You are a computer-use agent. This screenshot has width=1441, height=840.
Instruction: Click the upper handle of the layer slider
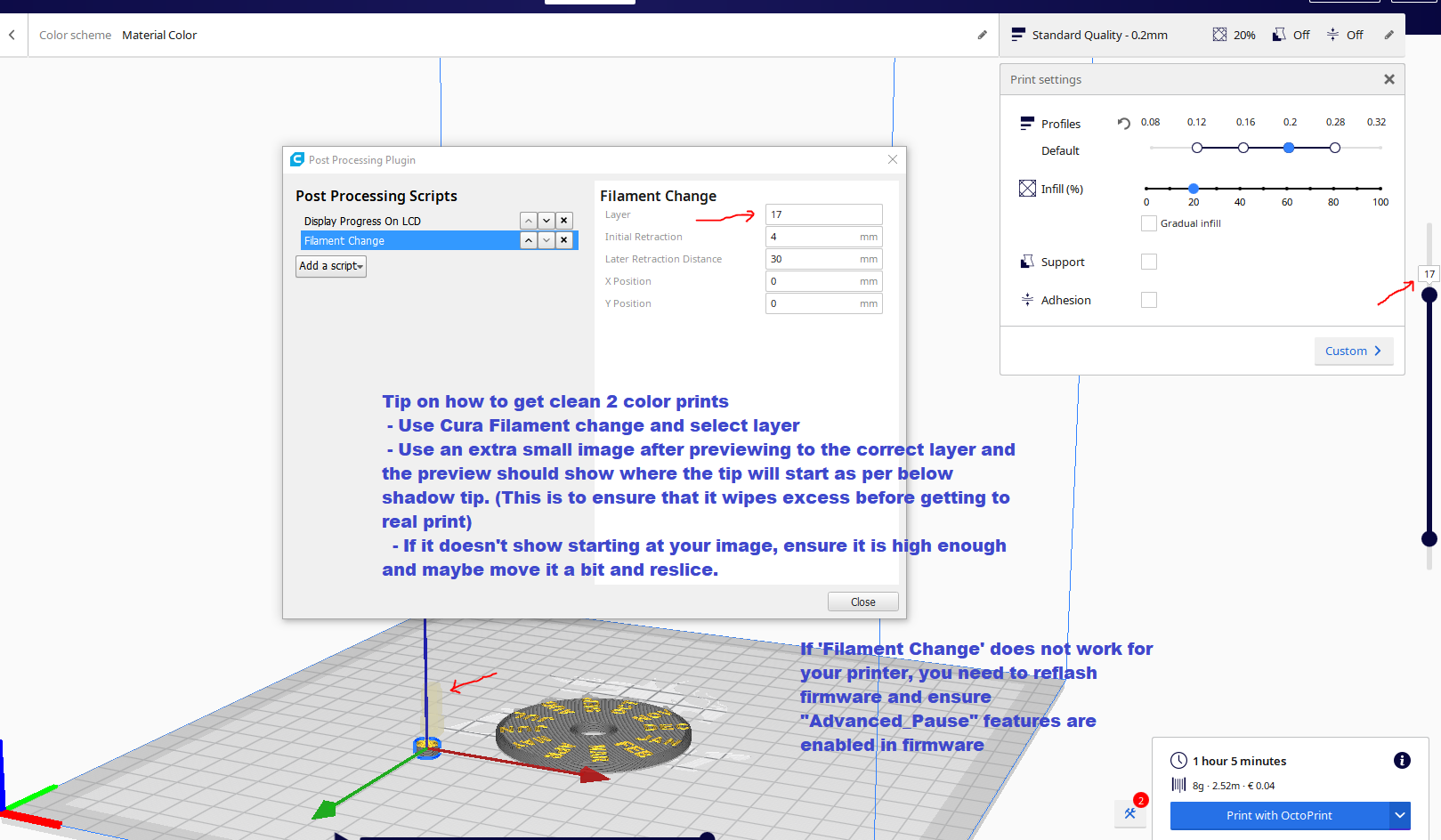click(x=1429, y=295)
